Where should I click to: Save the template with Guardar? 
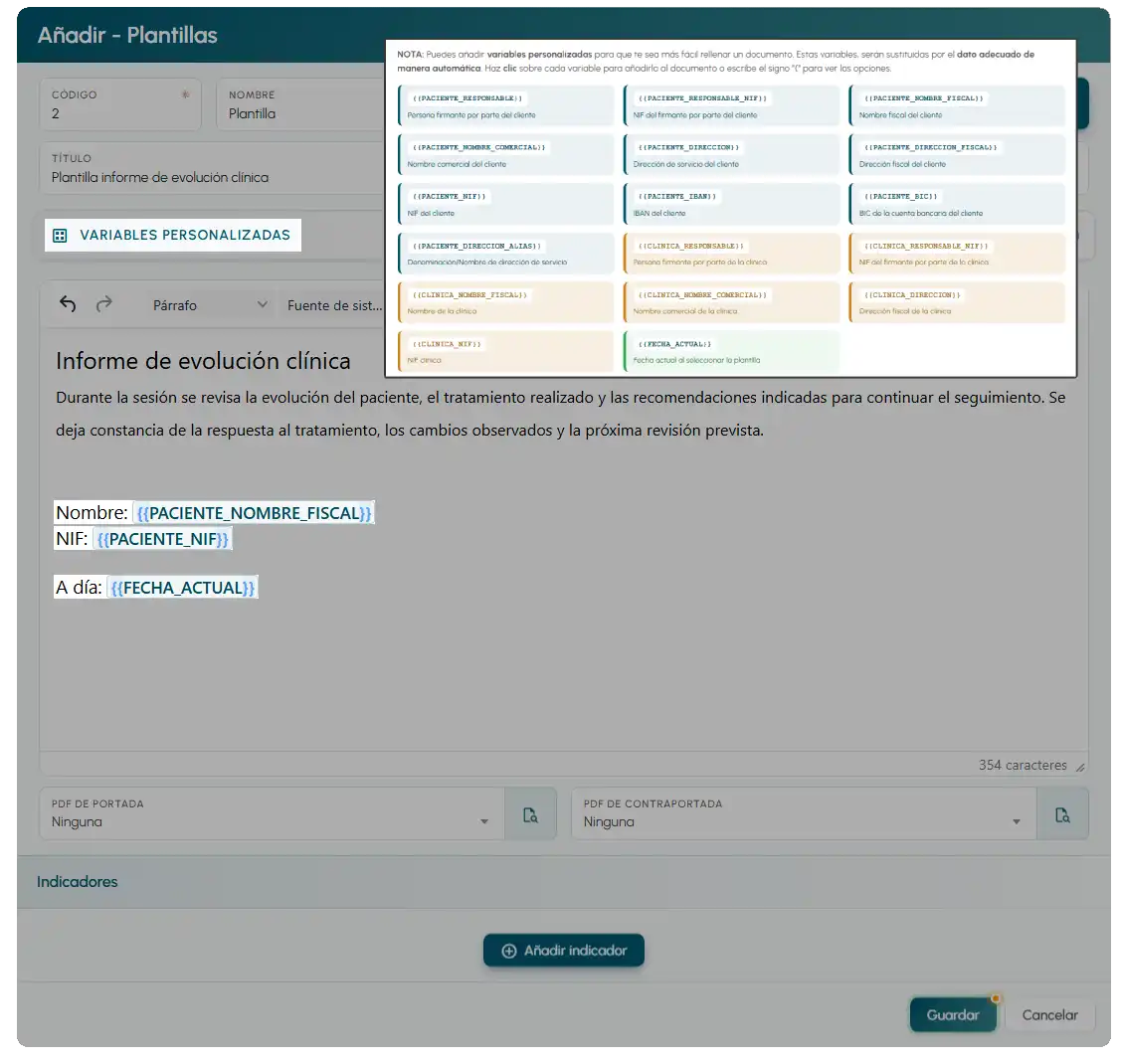[953, 1014]
